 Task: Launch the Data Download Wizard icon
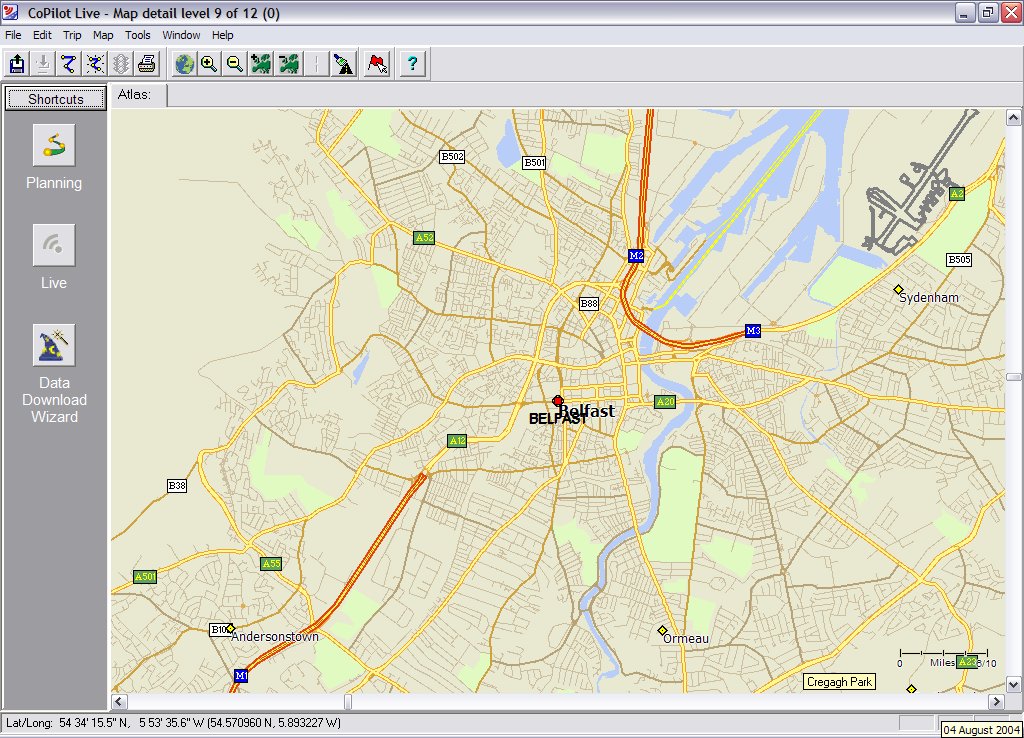(54, 345)
